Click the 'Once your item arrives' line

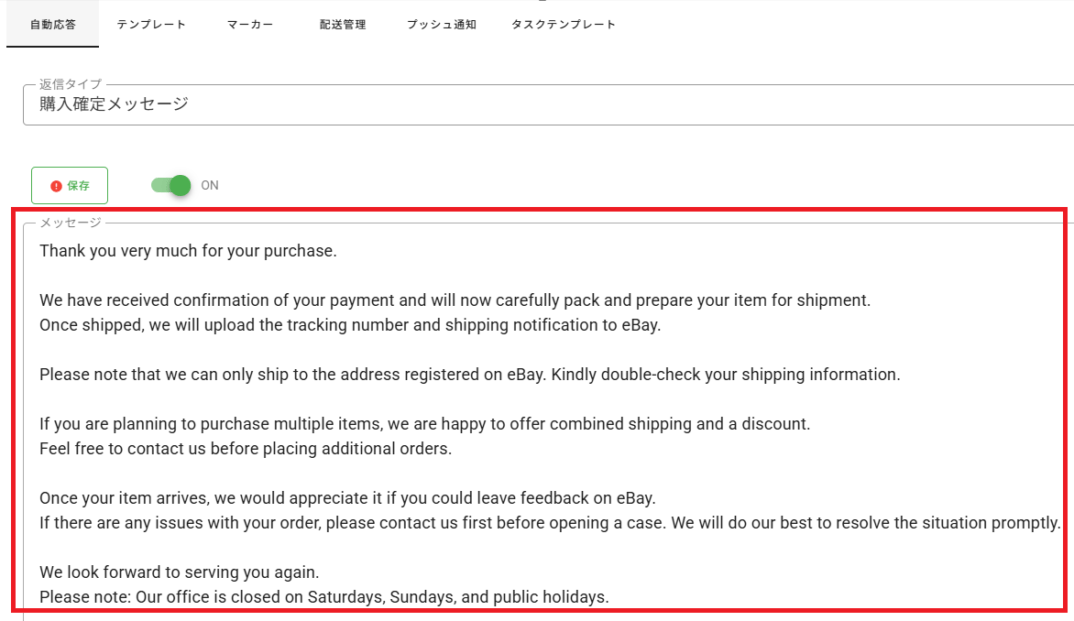point(347,498)
